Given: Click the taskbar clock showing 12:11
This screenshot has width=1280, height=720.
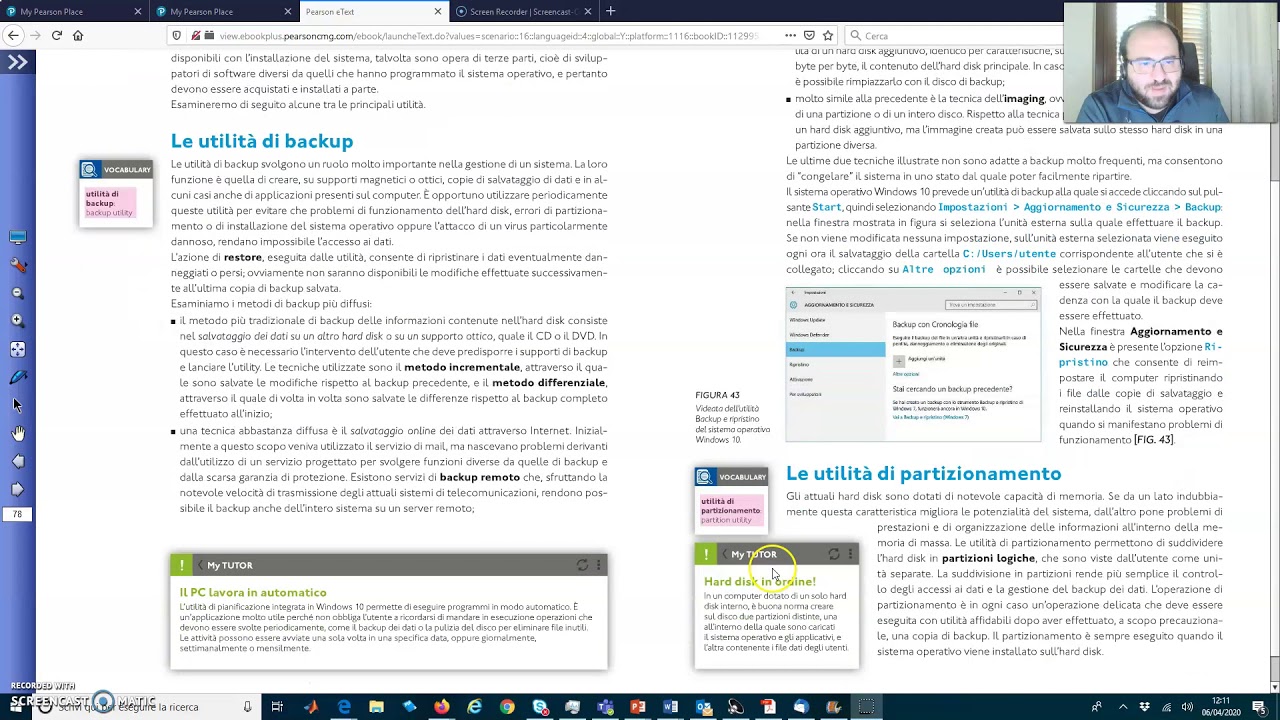Looking at the screenshot, I should click(x=1221, y=707).
